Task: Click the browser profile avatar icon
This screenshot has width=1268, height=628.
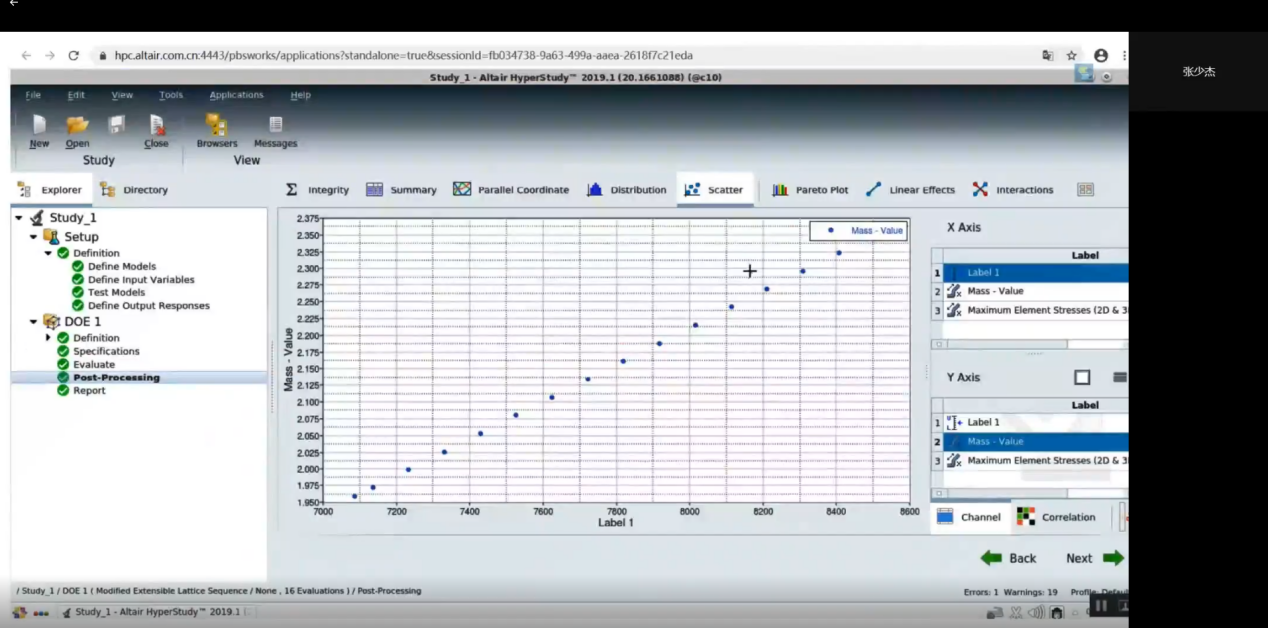Action: (x=1101, y=56)
